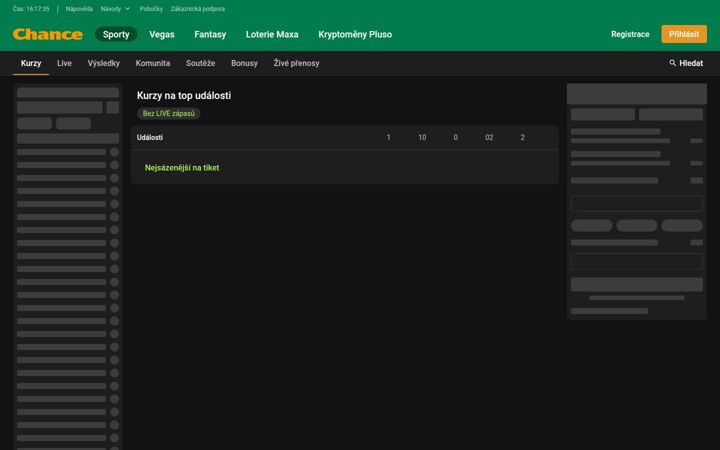
Task: Click the Přihlásit button
Action: pos(684,34)
